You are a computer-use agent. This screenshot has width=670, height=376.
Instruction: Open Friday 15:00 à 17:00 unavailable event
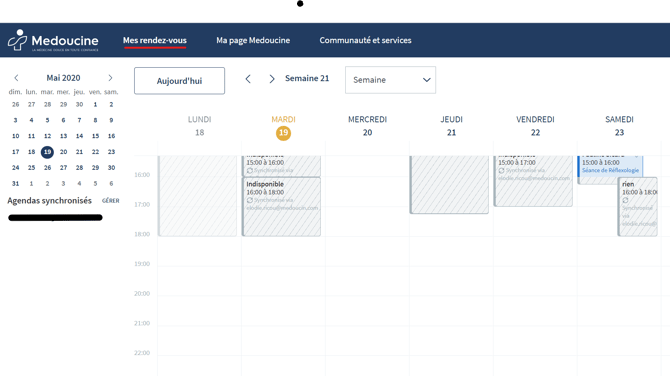tap(533, 181)
